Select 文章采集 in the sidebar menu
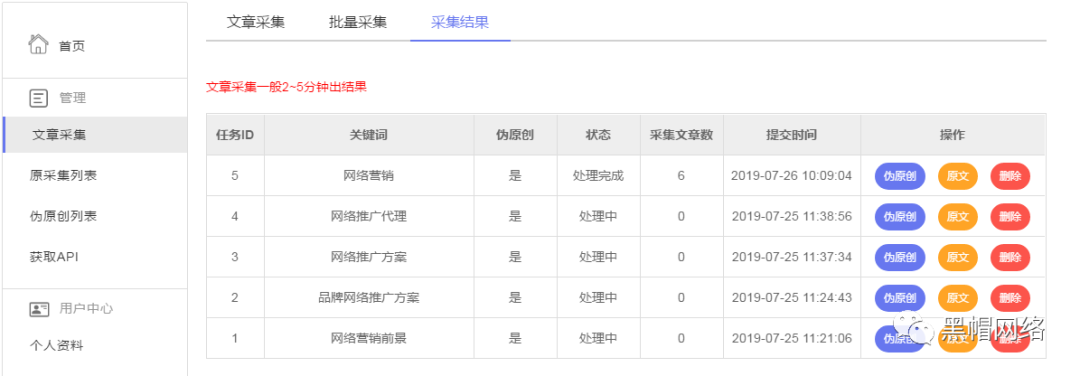 (x=95, y=135)
